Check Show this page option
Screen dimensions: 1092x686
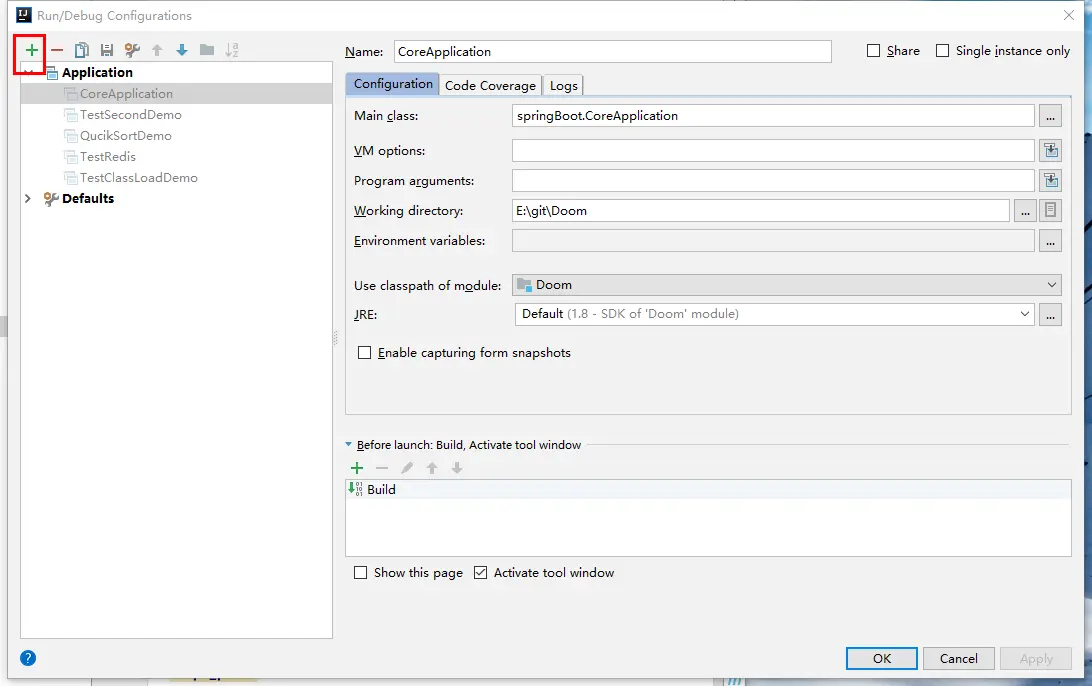point(360,572)
